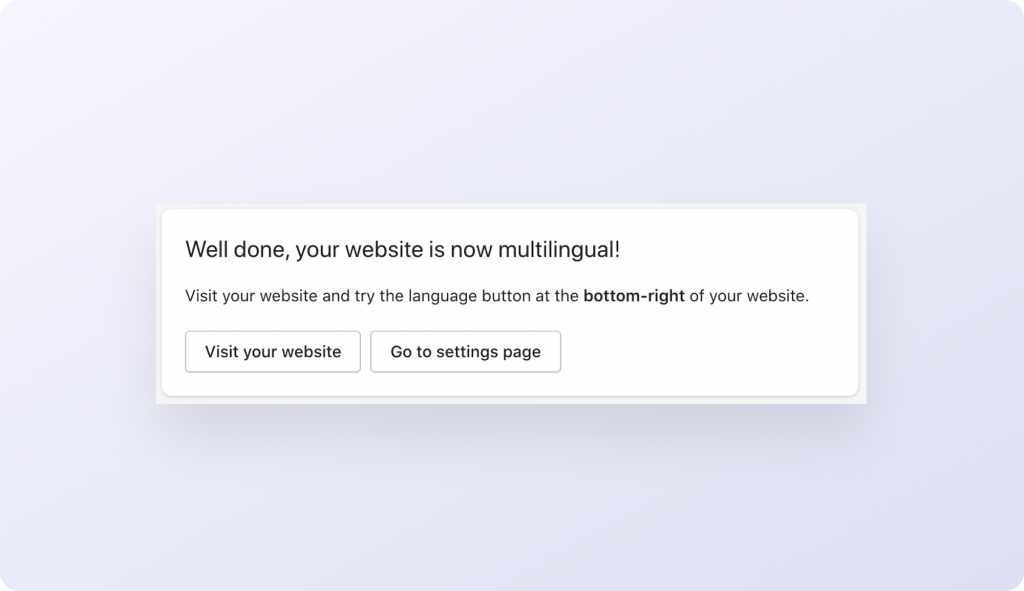Click the top edge of the white panel
Viewport: 1024px width, 591px height.
[512, 204]
